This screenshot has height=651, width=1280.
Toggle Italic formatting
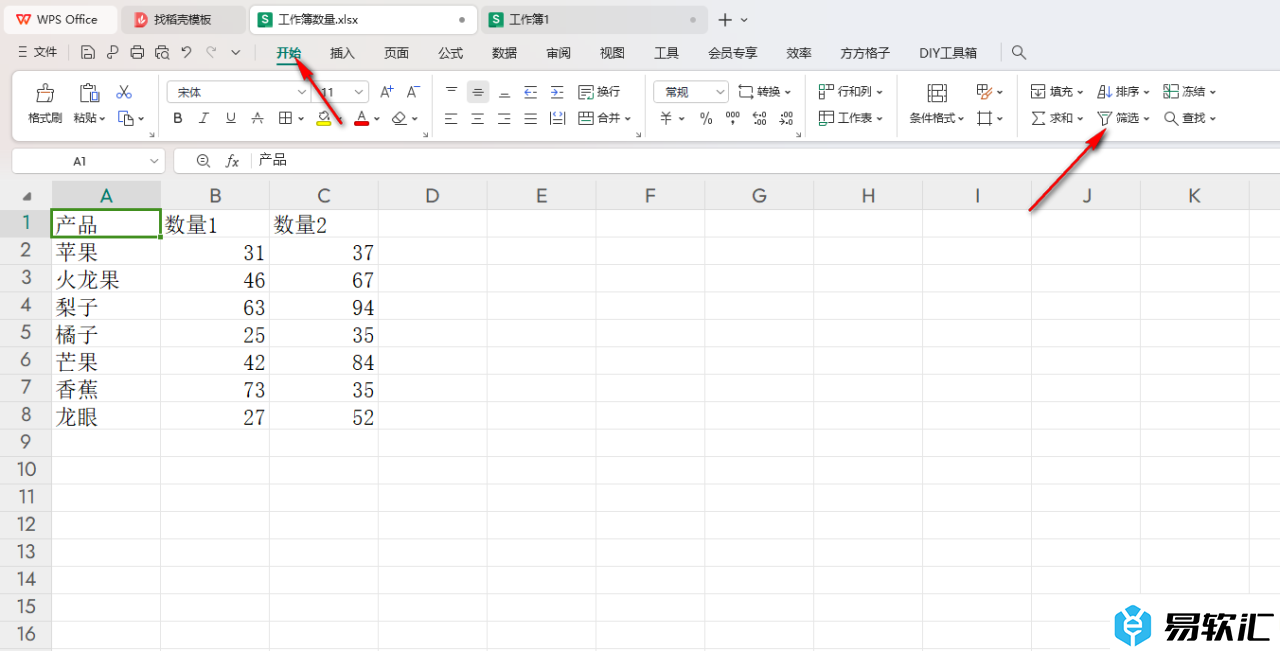coord(205,118)
